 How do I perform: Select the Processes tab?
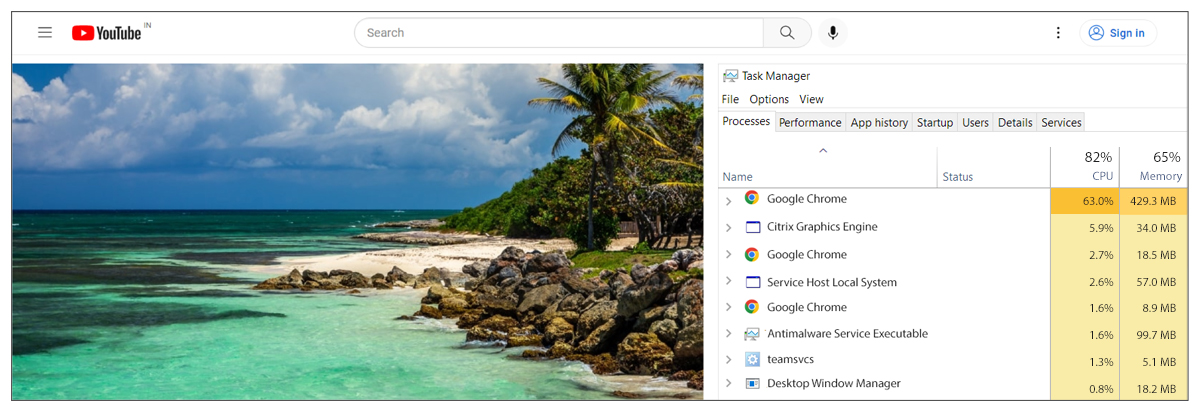click(746, 122)
